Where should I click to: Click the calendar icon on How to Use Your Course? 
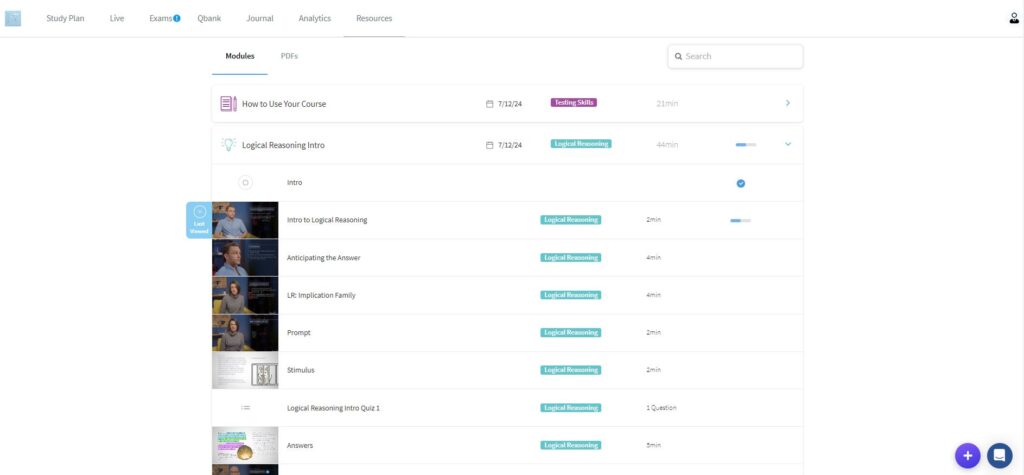(x=490, y=104)
